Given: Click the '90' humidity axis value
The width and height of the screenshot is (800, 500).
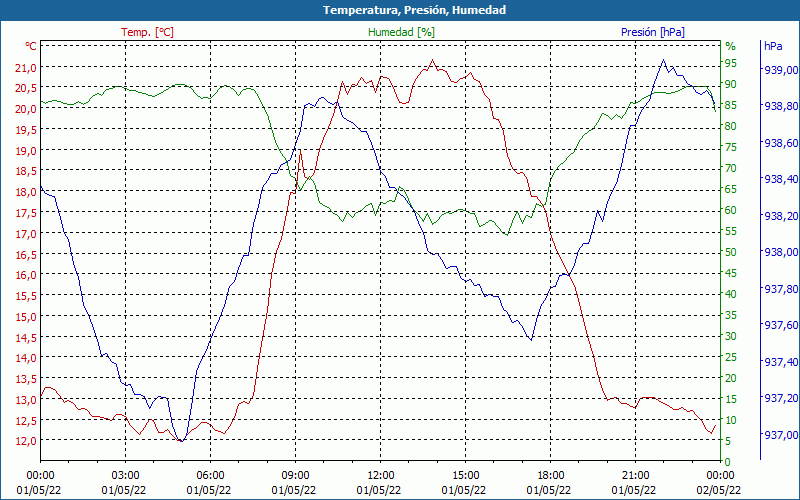Looking at the screenshot, I should click(731, 84).
